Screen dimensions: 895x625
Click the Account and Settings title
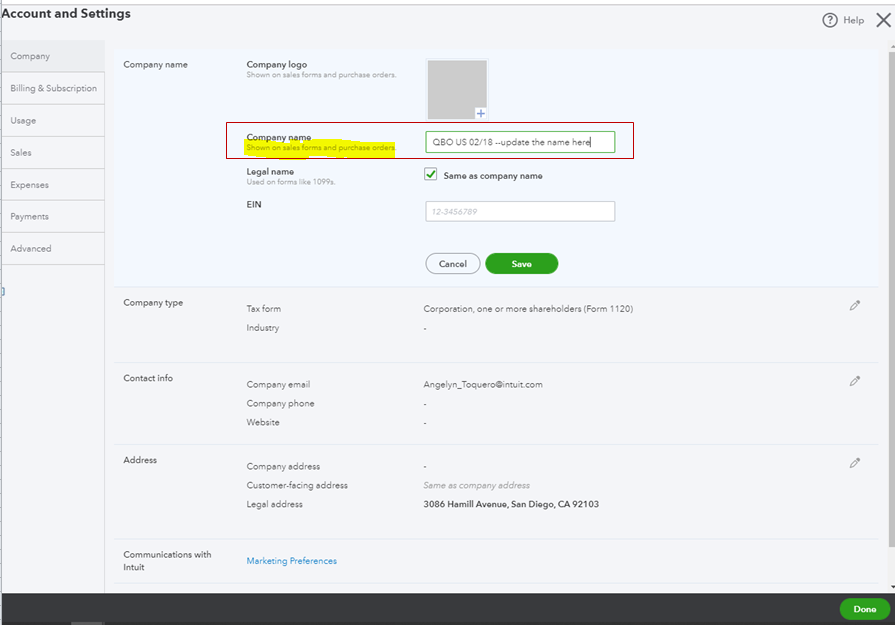coord(66,14)
